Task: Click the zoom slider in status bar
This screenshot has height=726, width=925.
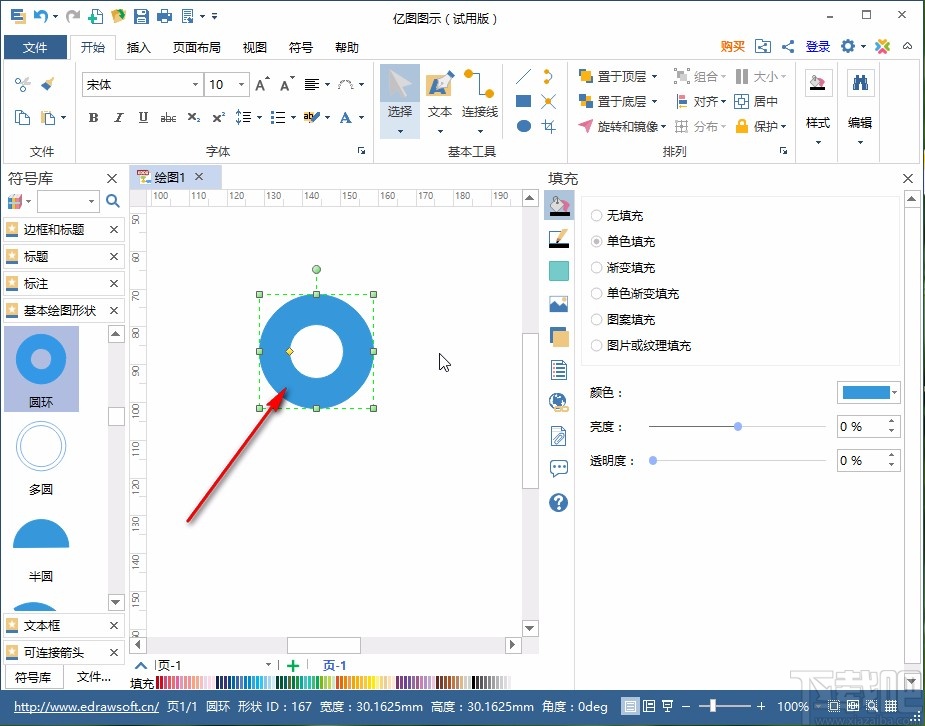Action: [x=713, y=706]
